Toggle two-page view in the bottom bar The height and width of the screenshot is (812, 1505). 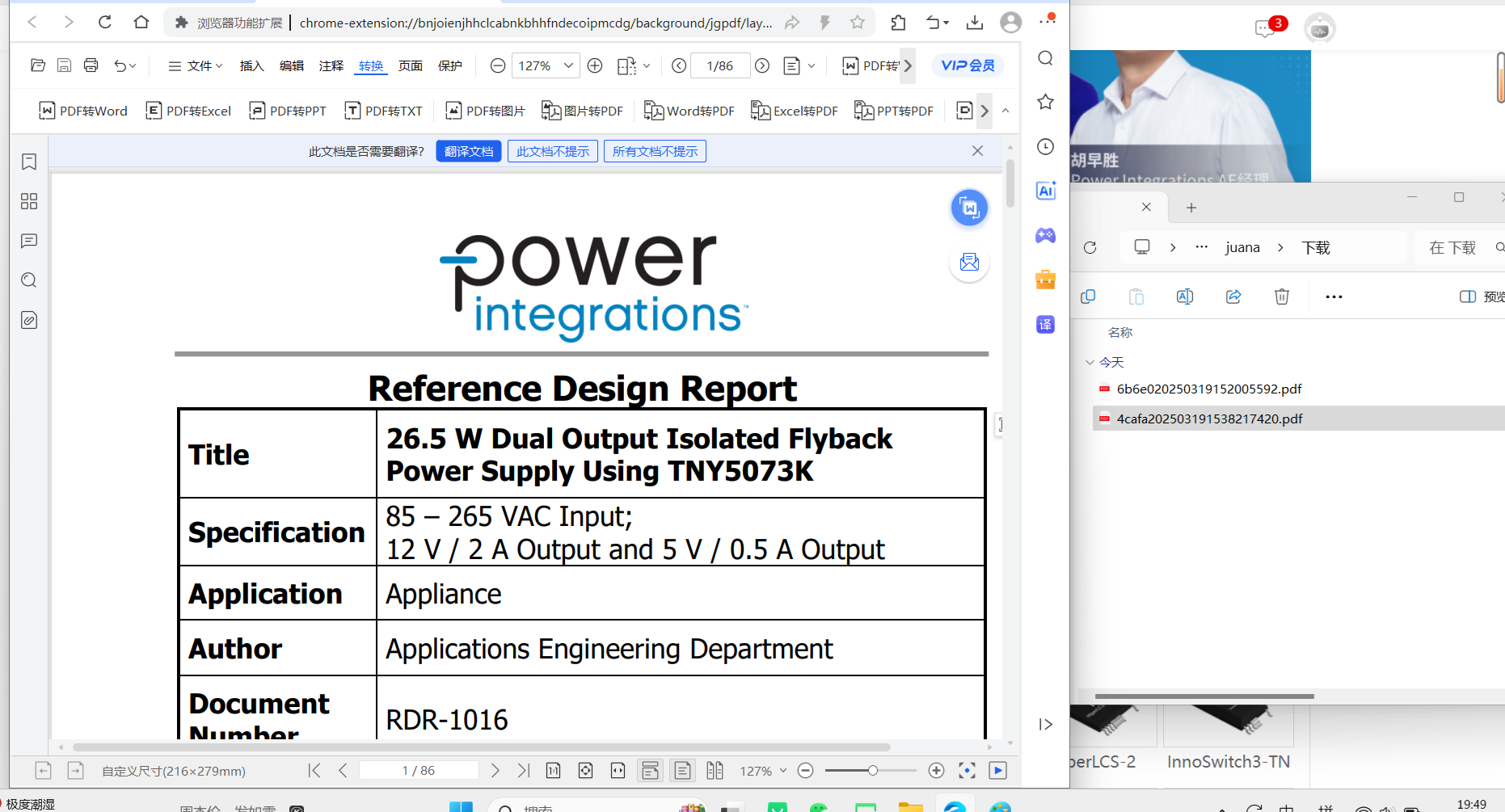tap(715, 771)
